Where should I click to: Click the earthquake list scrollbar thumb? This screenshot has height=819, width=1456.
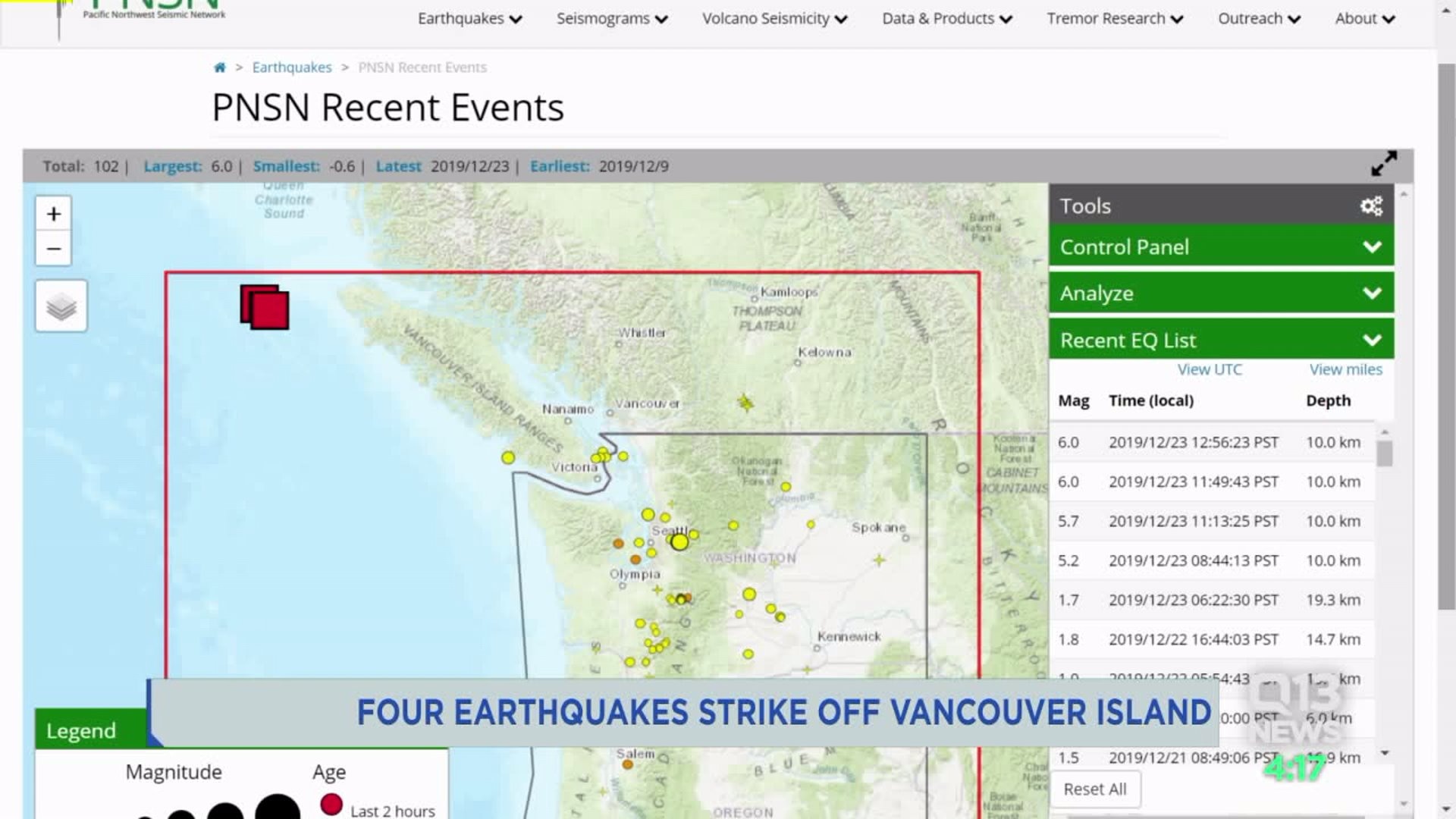[1385, 454]
